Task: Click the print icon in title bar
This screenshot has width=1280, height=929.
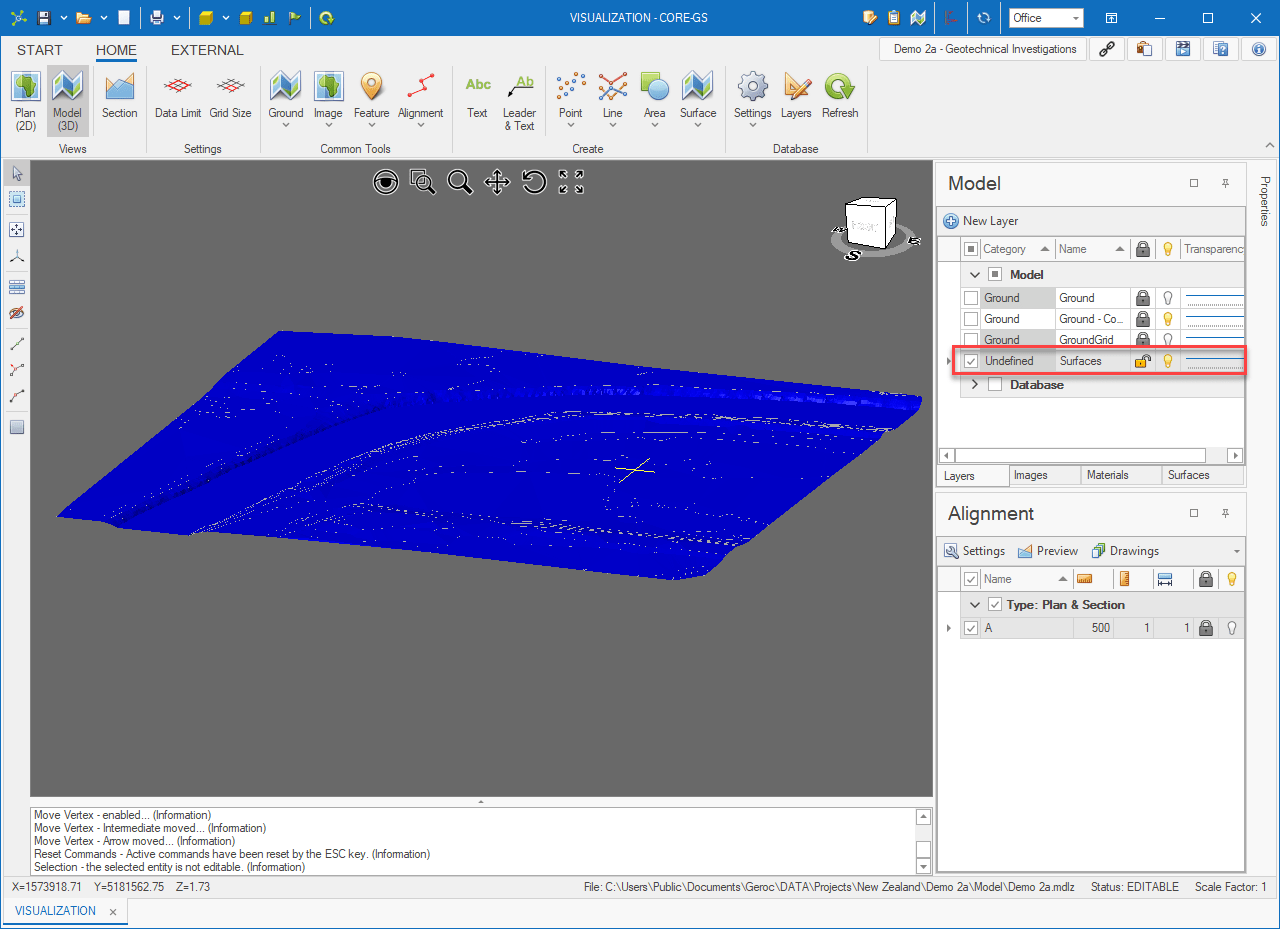Action: pos(157,18)
